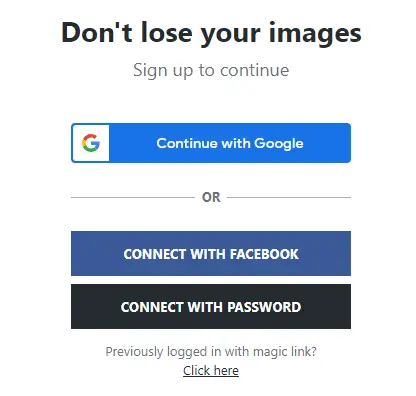This screenshot has width=416, height=396.
Task: Click the multicolored Google G logo
Action: 91,143
